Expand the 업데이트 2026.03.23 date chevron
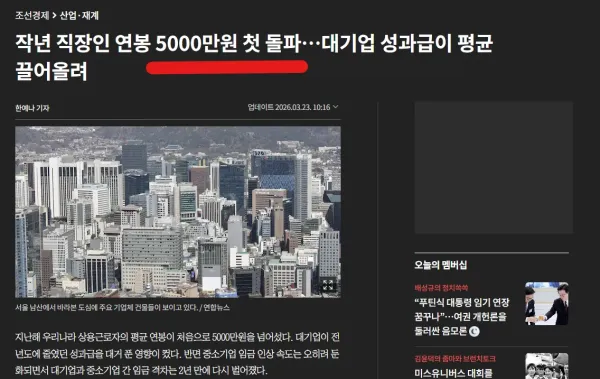Screen dimensions: 600x379 (x=336, y=107)
